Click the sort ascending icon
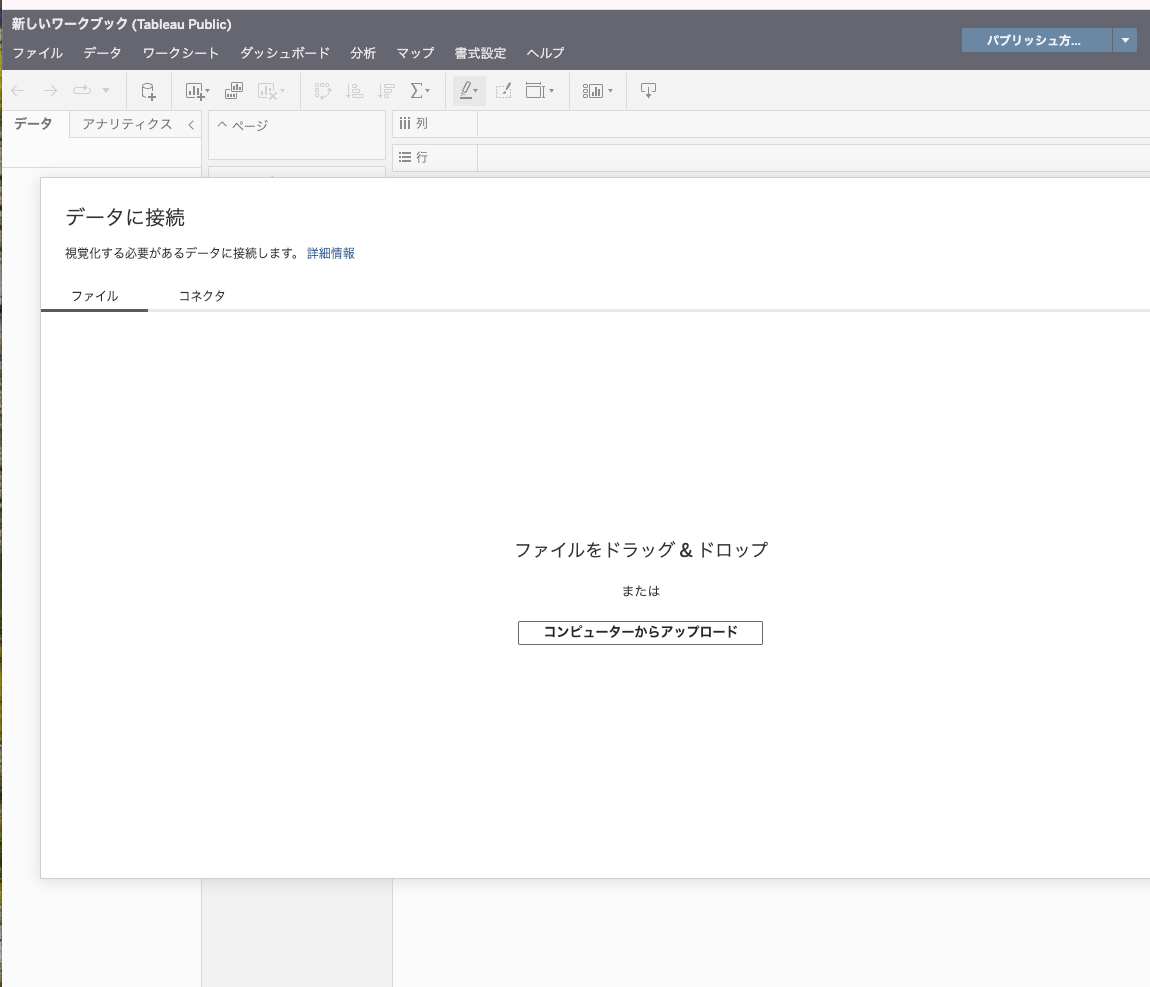The width and height of the screenshot is (1150, 987). [354, 91]
